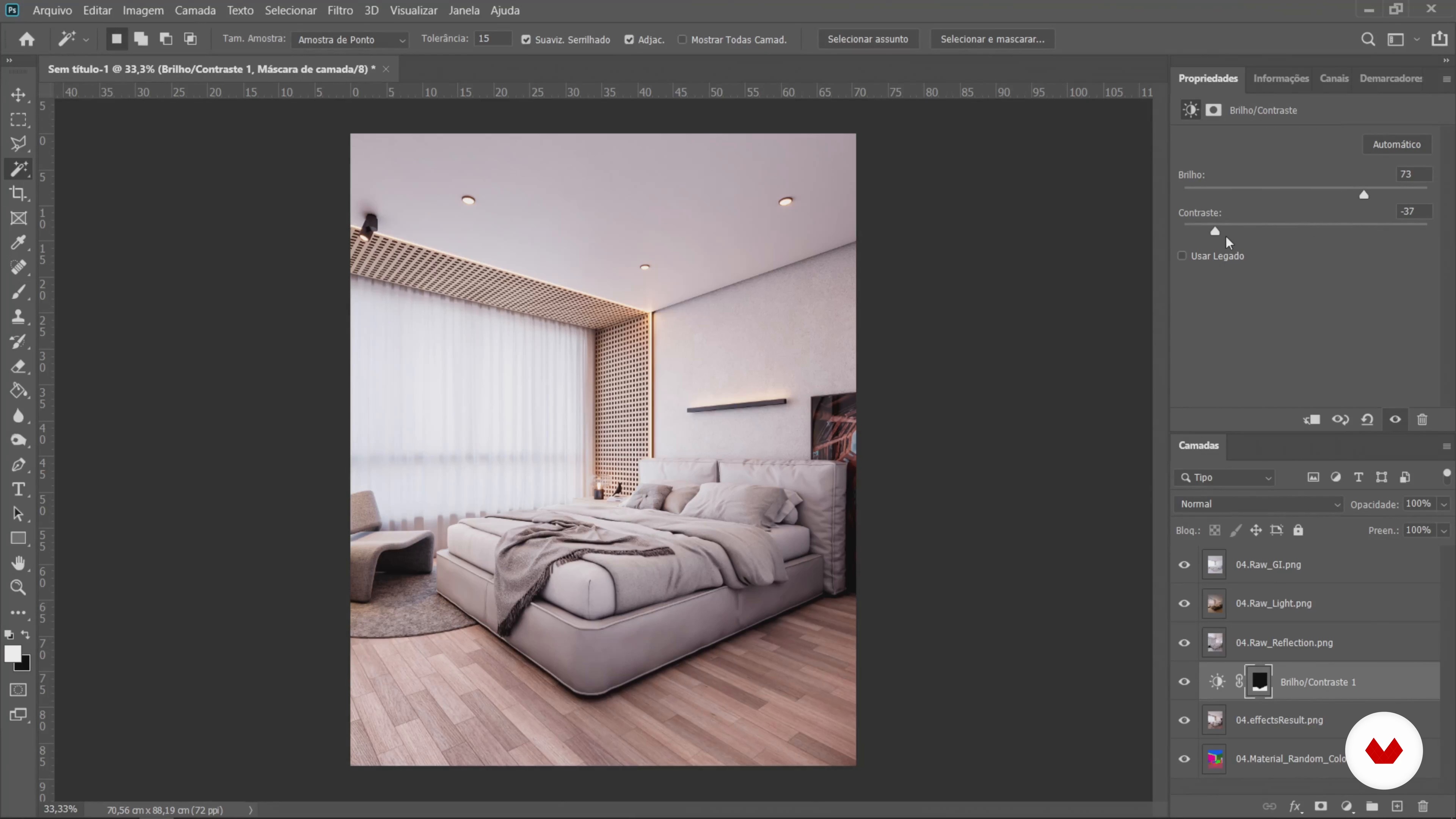Viewport: 1456px width, 819px height.
Task: Hide the 04.effectsResult.png layer
Action: tap(1184, 720)
